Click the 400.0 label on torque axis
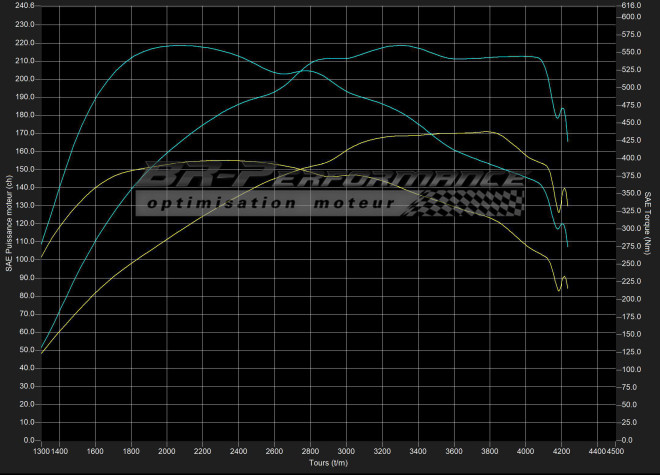Screen dimensions: 660x475 coord(629,158)
